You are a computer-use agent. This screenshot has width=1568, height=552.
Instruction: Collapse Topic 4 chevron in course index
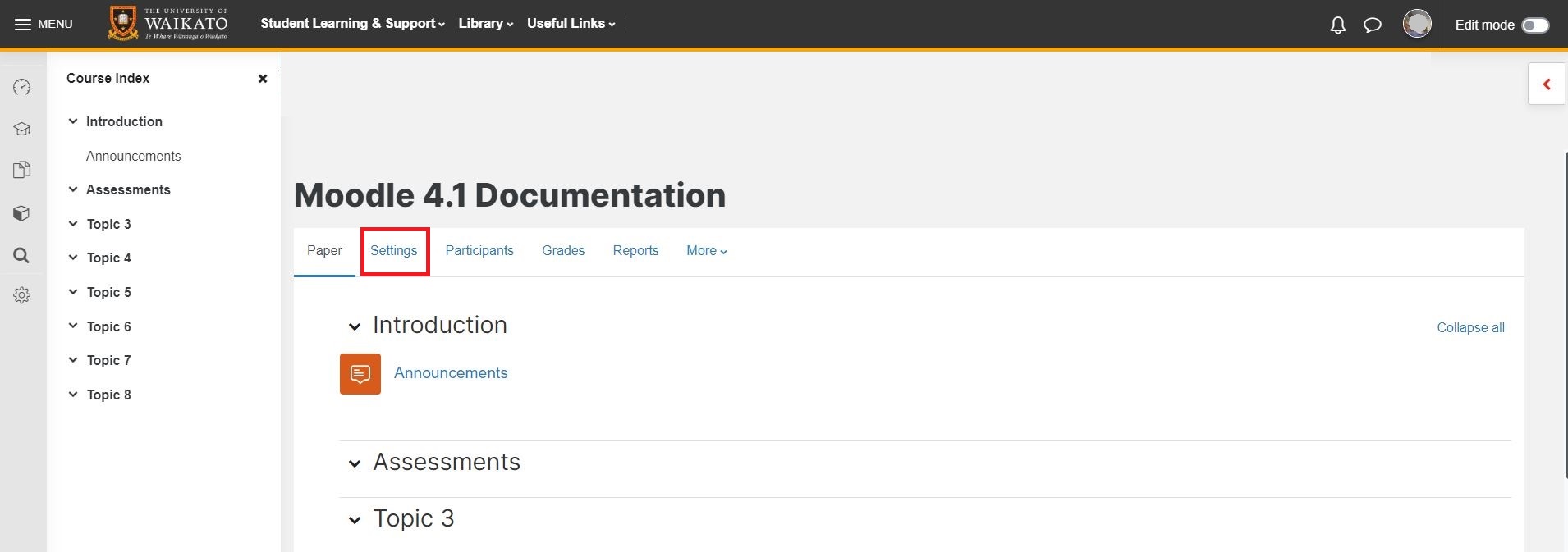tap(73, 258)
